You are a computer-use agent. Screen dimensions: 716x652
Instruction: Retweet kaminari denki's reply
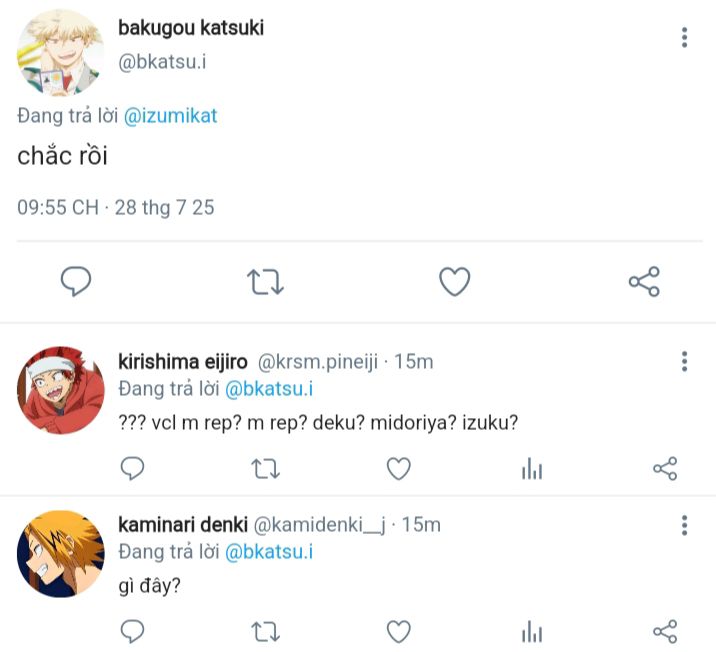point(265,631)
